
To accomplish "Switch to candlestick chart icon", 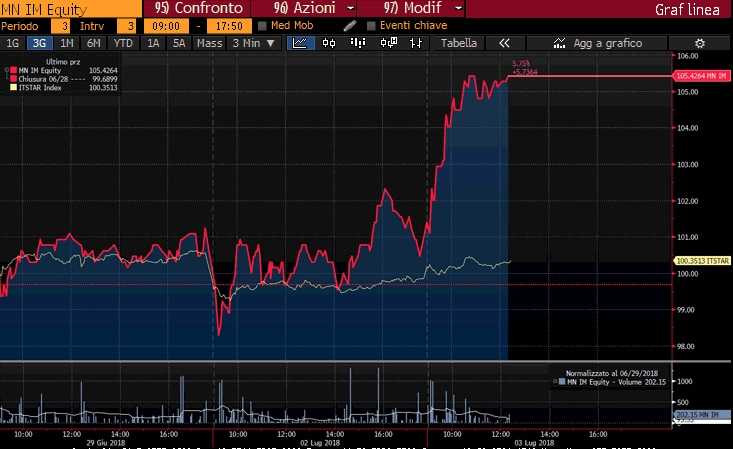I will click(x=329, y=43).
